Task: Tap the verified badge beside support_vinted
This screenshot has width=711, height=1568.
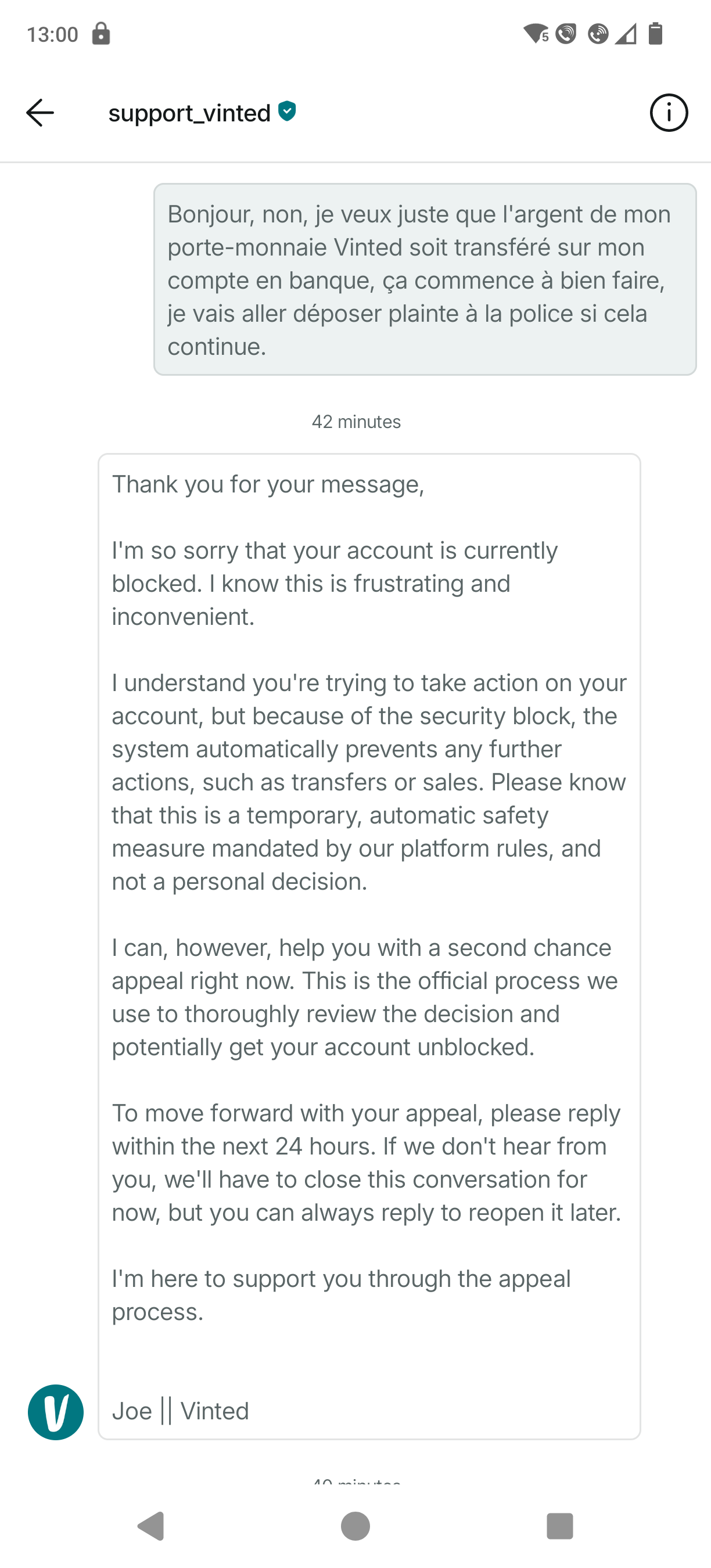Action: click(x=288, y=112)
